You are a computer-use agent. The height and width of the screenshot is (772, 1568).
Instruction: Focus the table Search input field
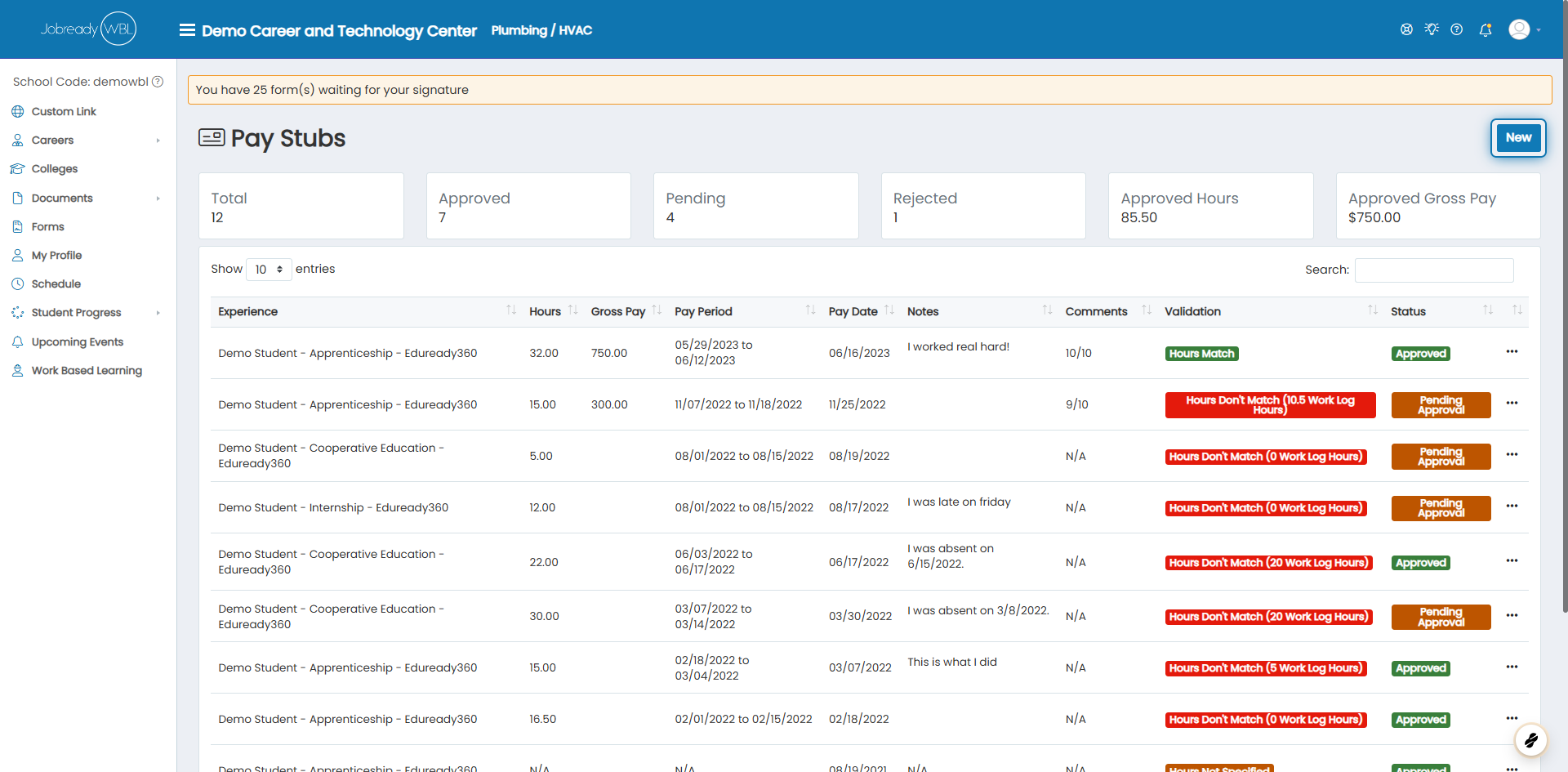pyautogui.click(x=1434, y=270)
